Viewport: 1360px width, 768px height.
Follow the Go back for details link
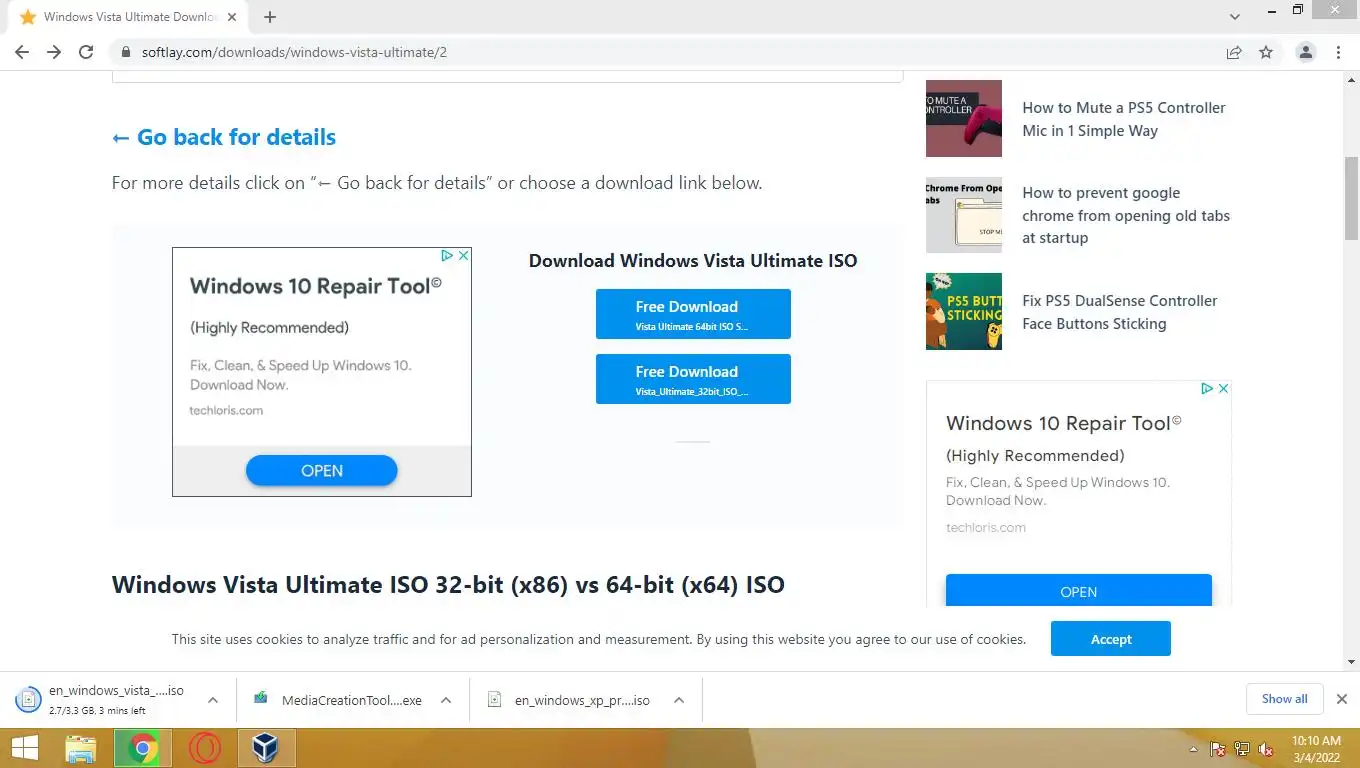pos(224,137)
